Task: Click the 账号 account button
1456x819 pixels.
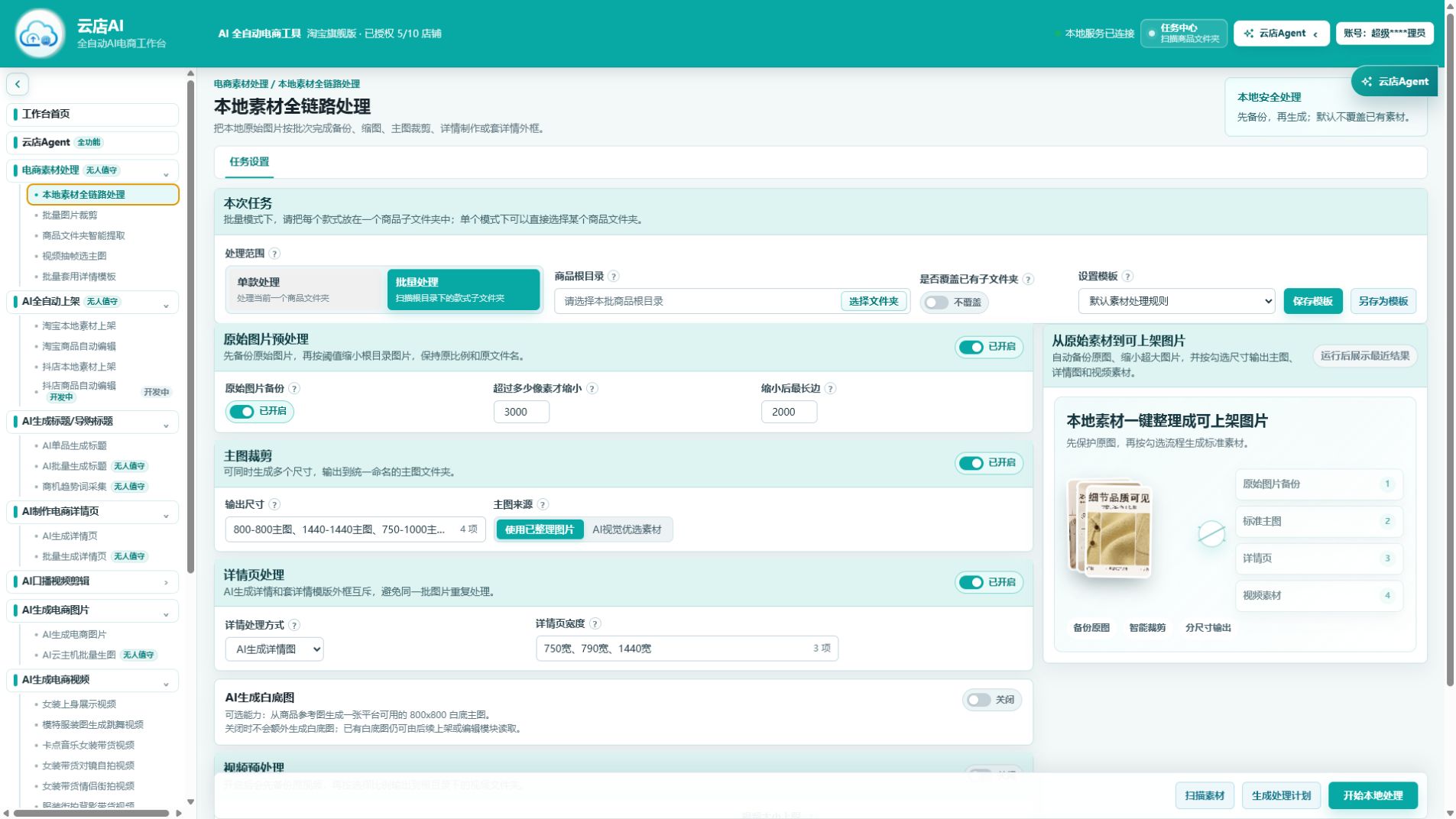Action: coord(1384,34)
